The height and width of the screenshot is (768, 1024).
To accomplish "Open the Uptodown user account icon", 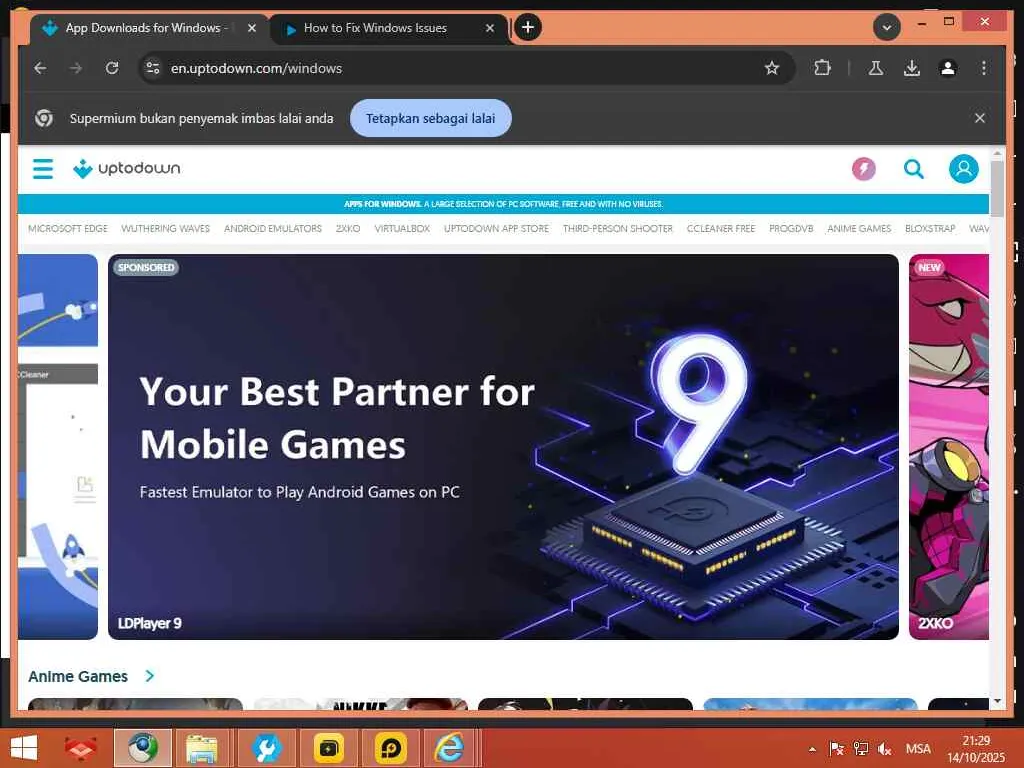I will click(963, 169).
